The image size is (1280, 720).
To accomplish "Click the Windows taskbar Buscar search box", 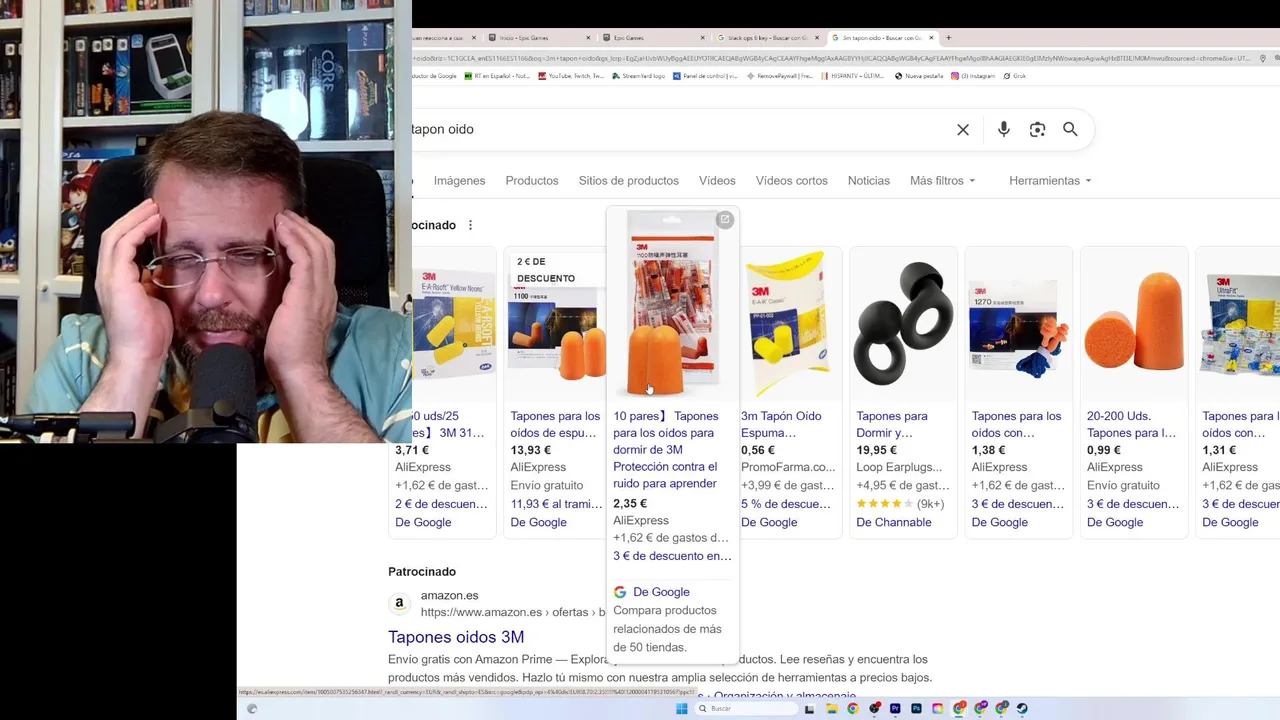I will click(747, 708).
